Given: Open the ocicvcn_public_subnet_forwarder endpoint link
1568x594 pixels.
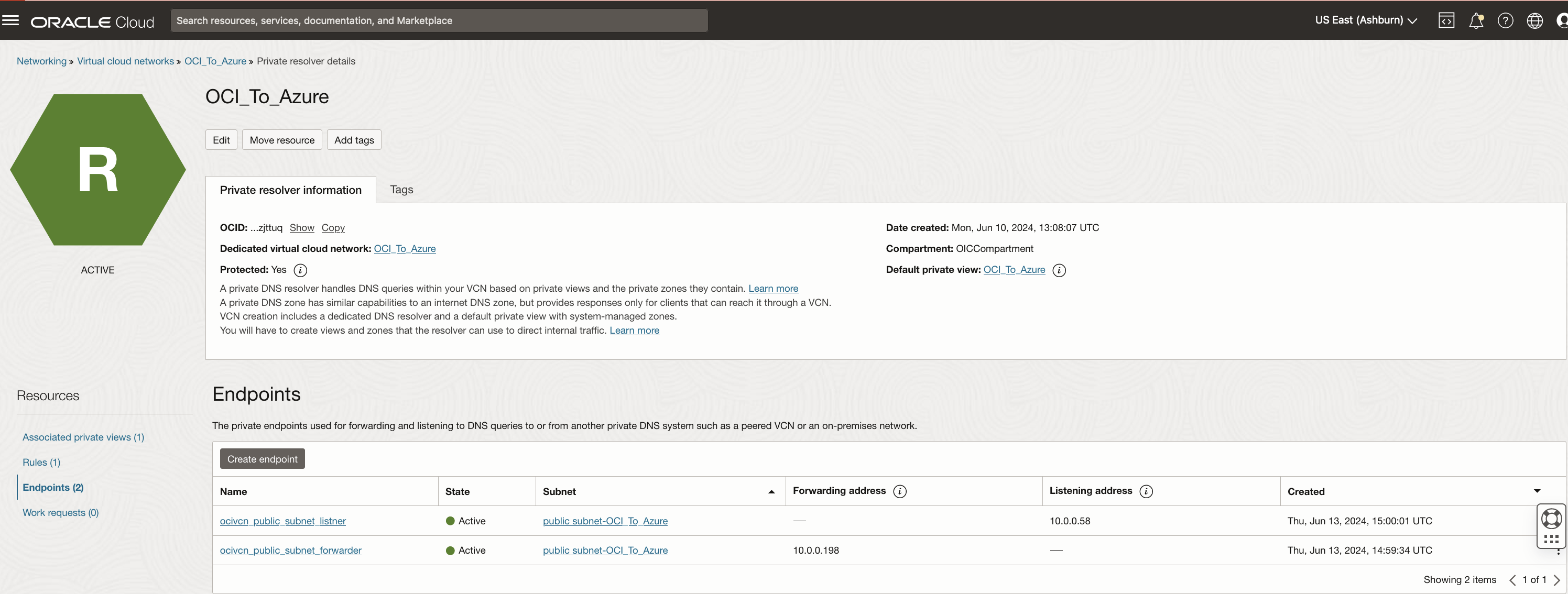Looking at the screenshot, I should (290, 550).
